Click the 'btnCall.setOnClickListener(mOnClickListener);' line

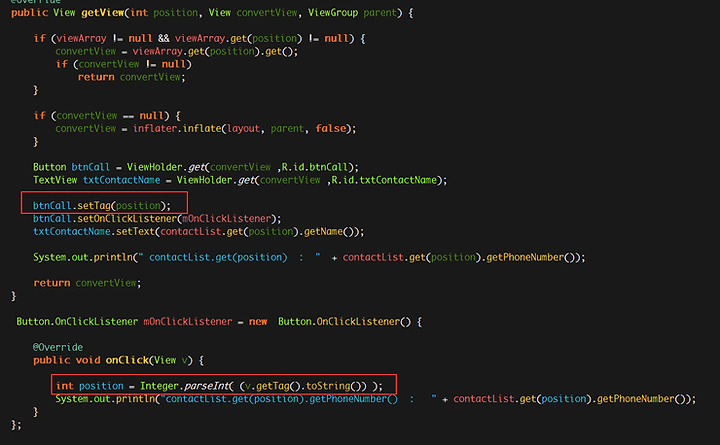pos(157,219)
